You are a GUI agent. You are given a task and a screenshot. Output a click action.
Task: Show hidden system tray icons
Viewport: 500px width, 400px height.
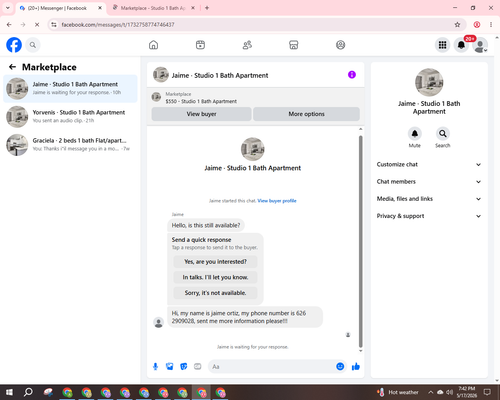(x=430, y=392)
